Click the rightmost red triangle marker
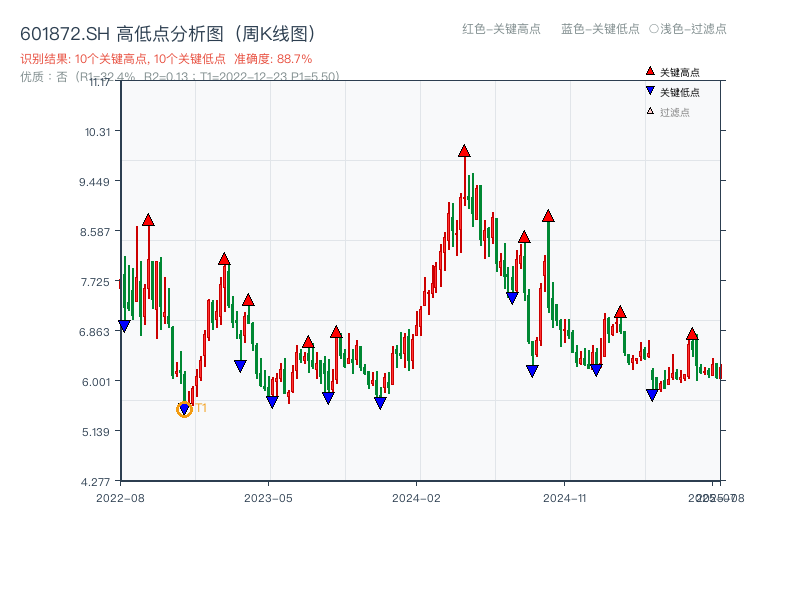This screenshot has width=800, height=600. (692, 333)
